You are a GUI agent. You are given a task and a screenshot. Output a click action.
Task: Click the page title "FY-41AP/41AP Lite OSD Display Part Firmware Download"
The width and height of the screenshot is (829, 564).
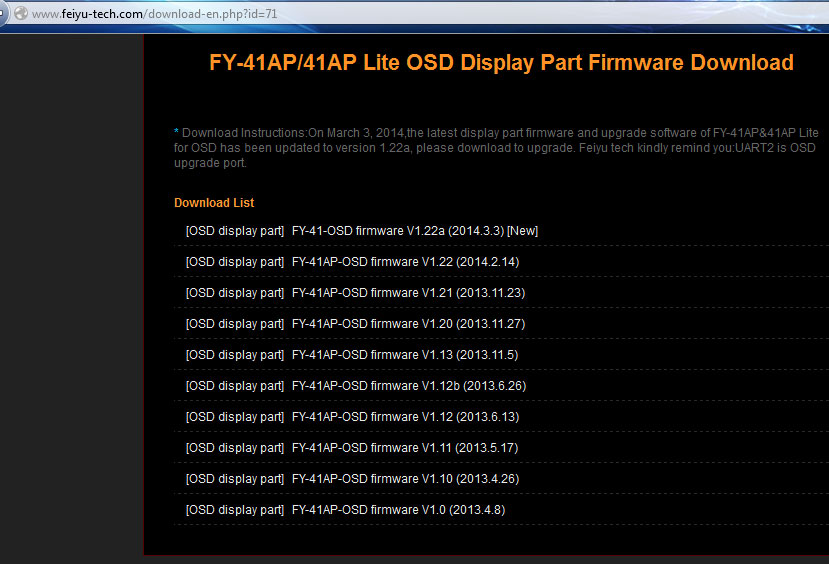501,62
